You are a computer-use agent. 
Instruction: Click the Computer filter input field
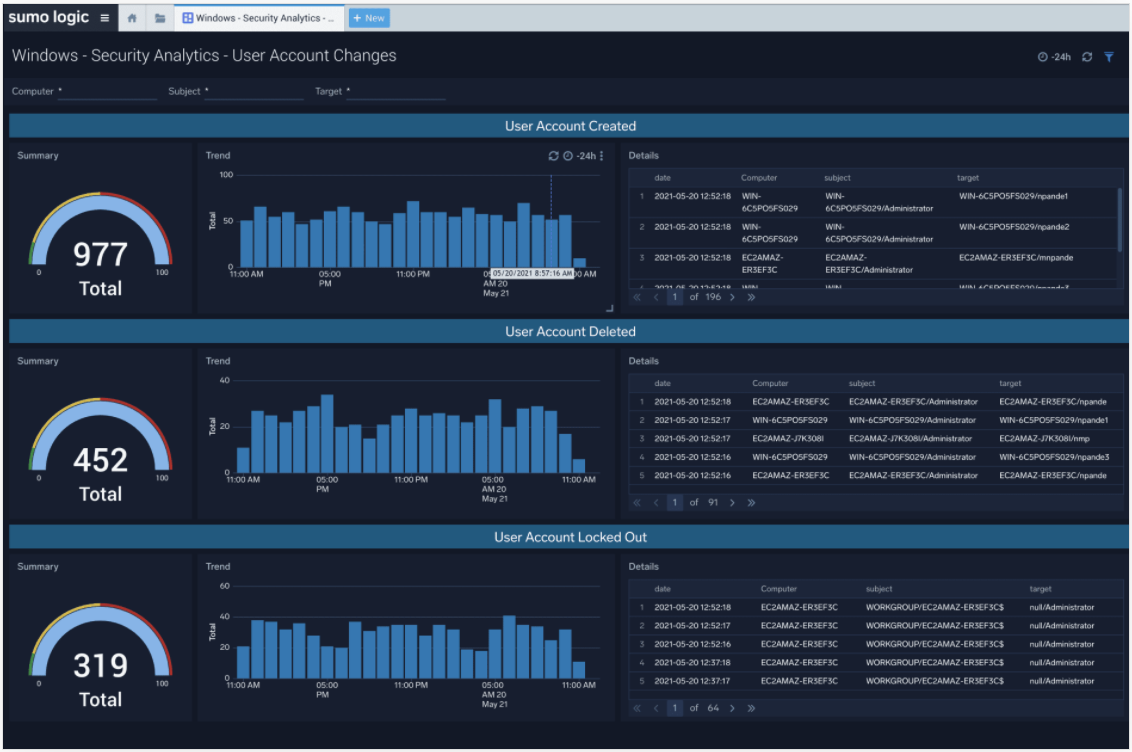point(108,92)
